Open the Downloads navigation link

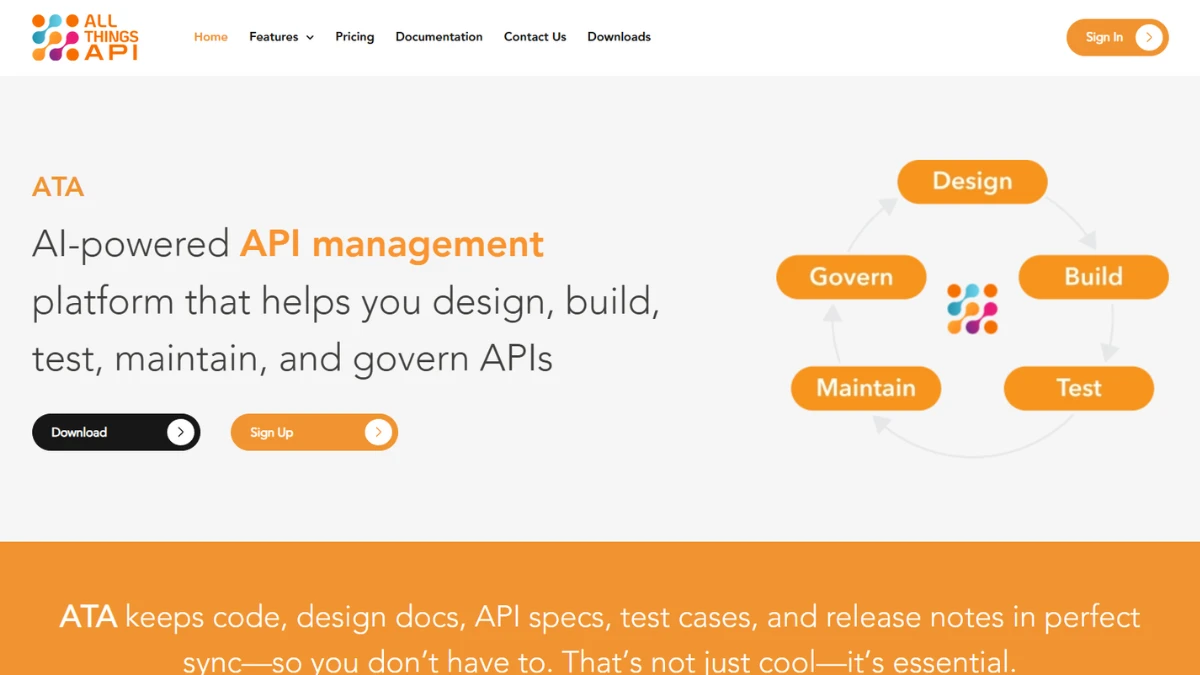[619, 36]
